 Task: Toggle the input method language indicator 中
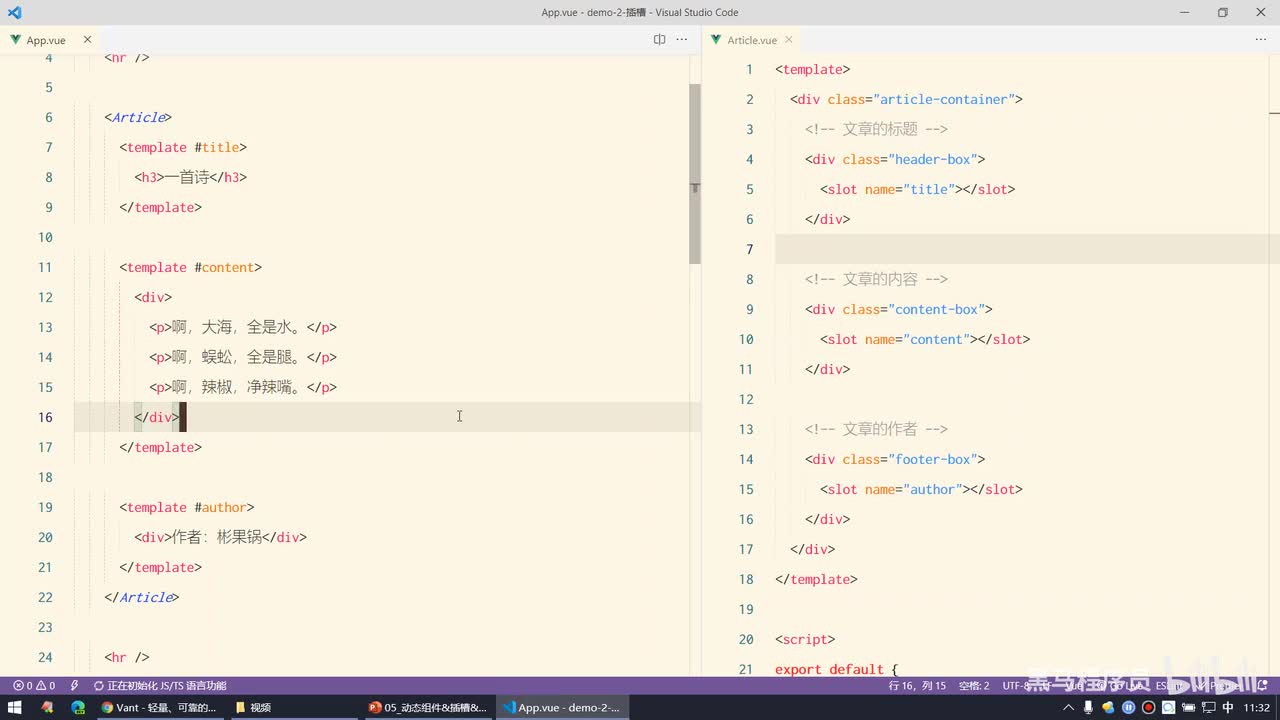click(x=1227, y=707)
